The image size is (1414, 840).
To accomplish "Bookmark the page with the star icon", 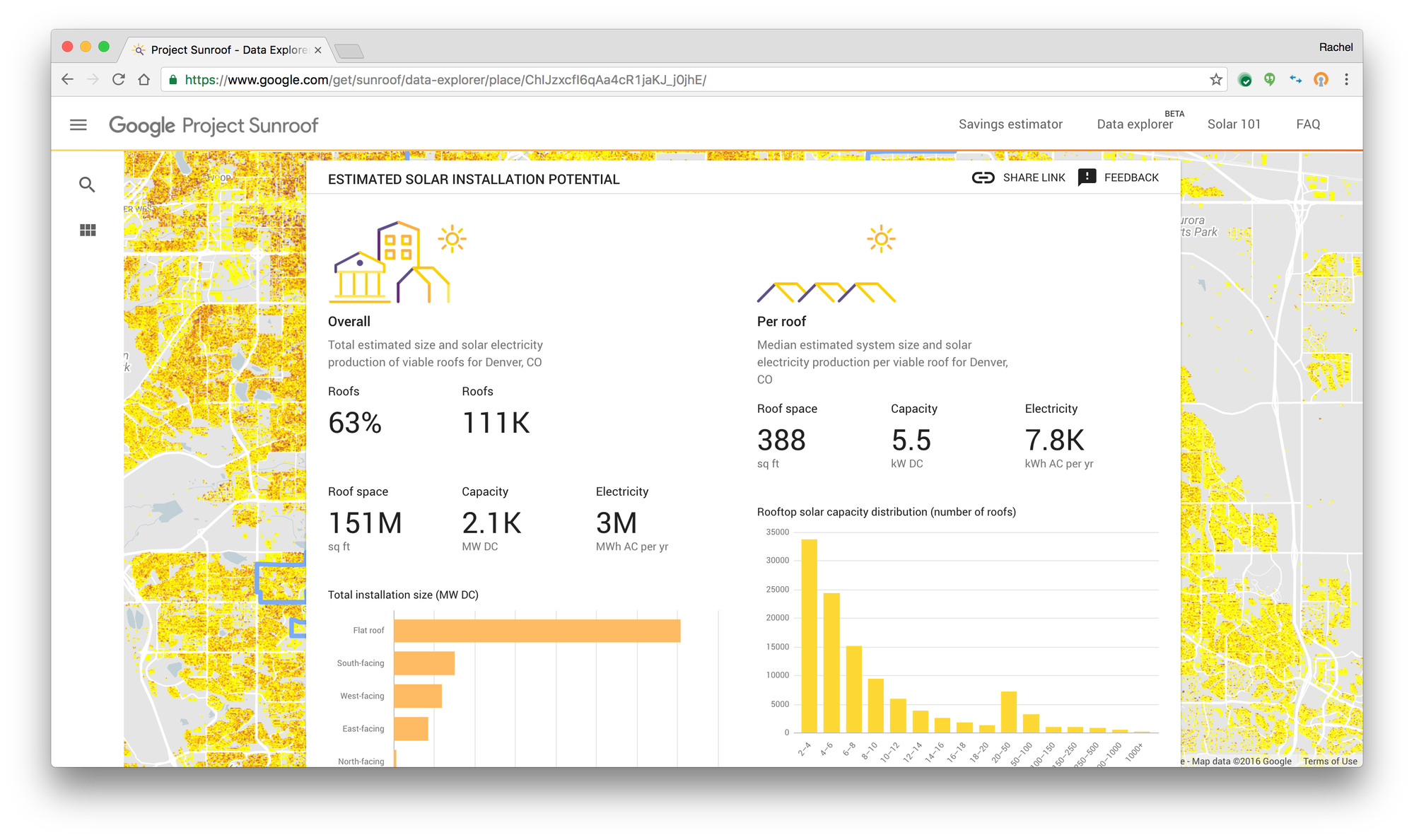I will [x=1216, y=79].
